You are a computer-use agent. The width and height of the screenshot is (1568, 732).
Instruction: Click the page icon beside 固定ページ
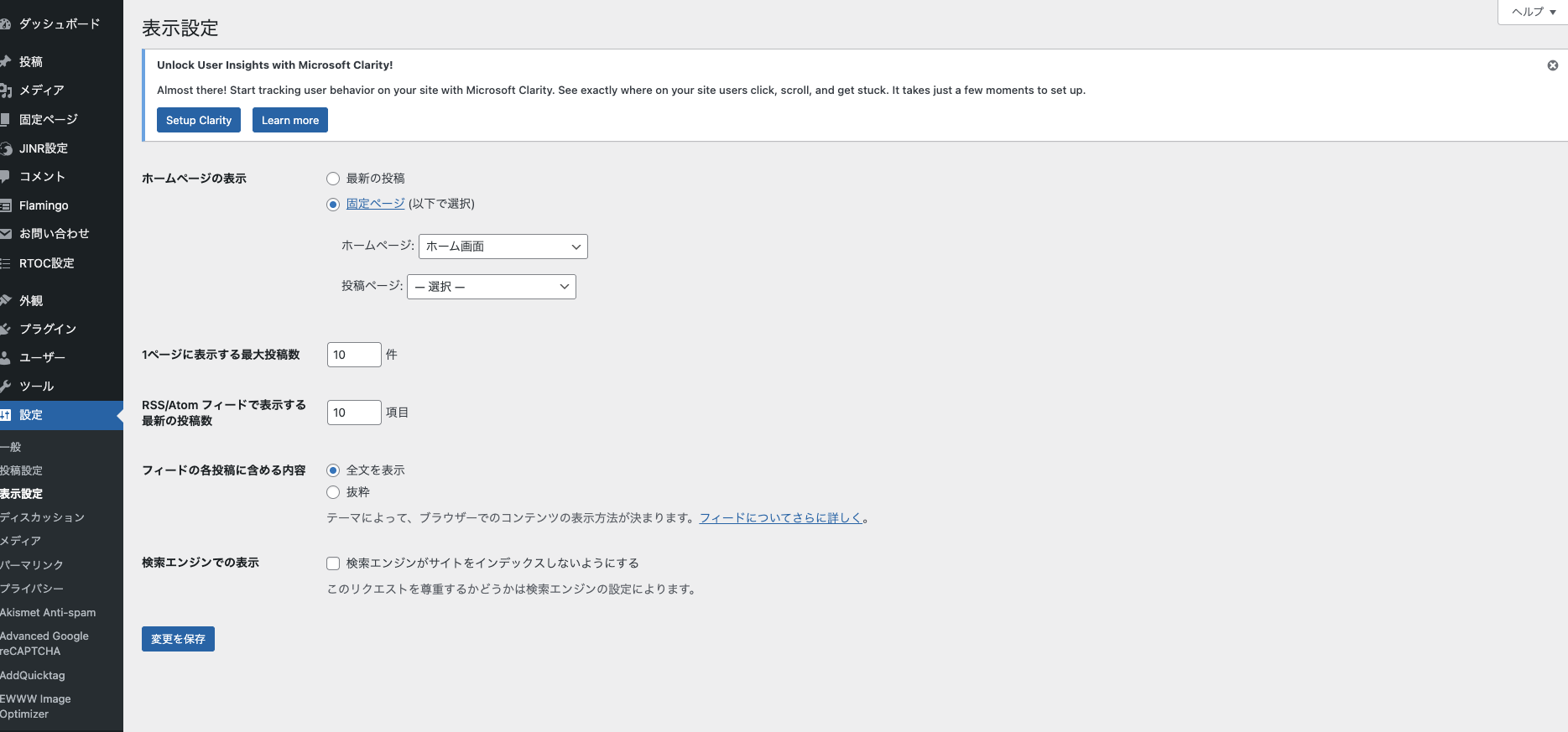5,119
